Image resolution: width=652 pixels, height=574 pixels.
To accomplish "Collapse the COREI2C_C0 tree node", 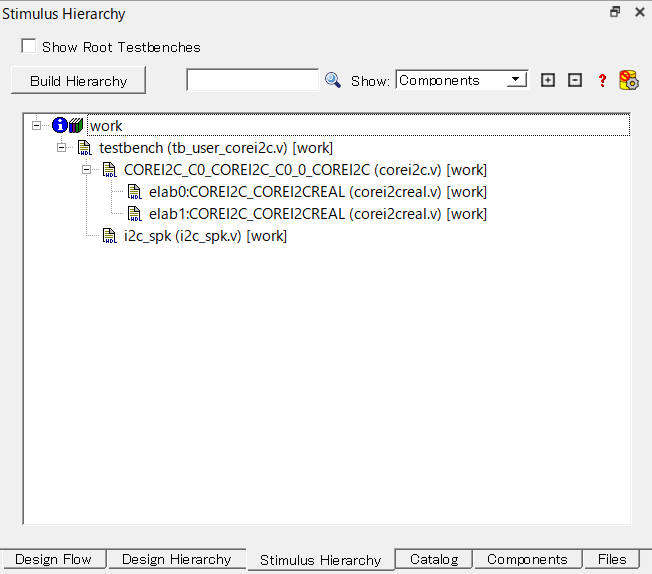I will point(87,170).
